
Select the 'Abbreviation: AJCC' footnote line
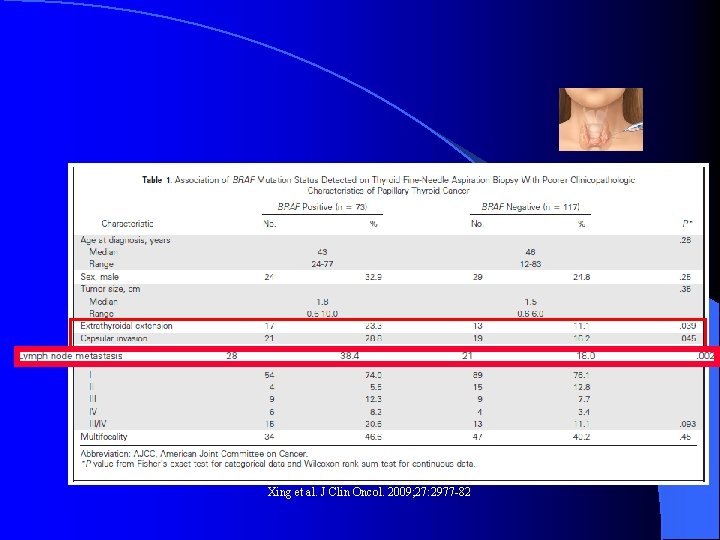coord(194,454)
